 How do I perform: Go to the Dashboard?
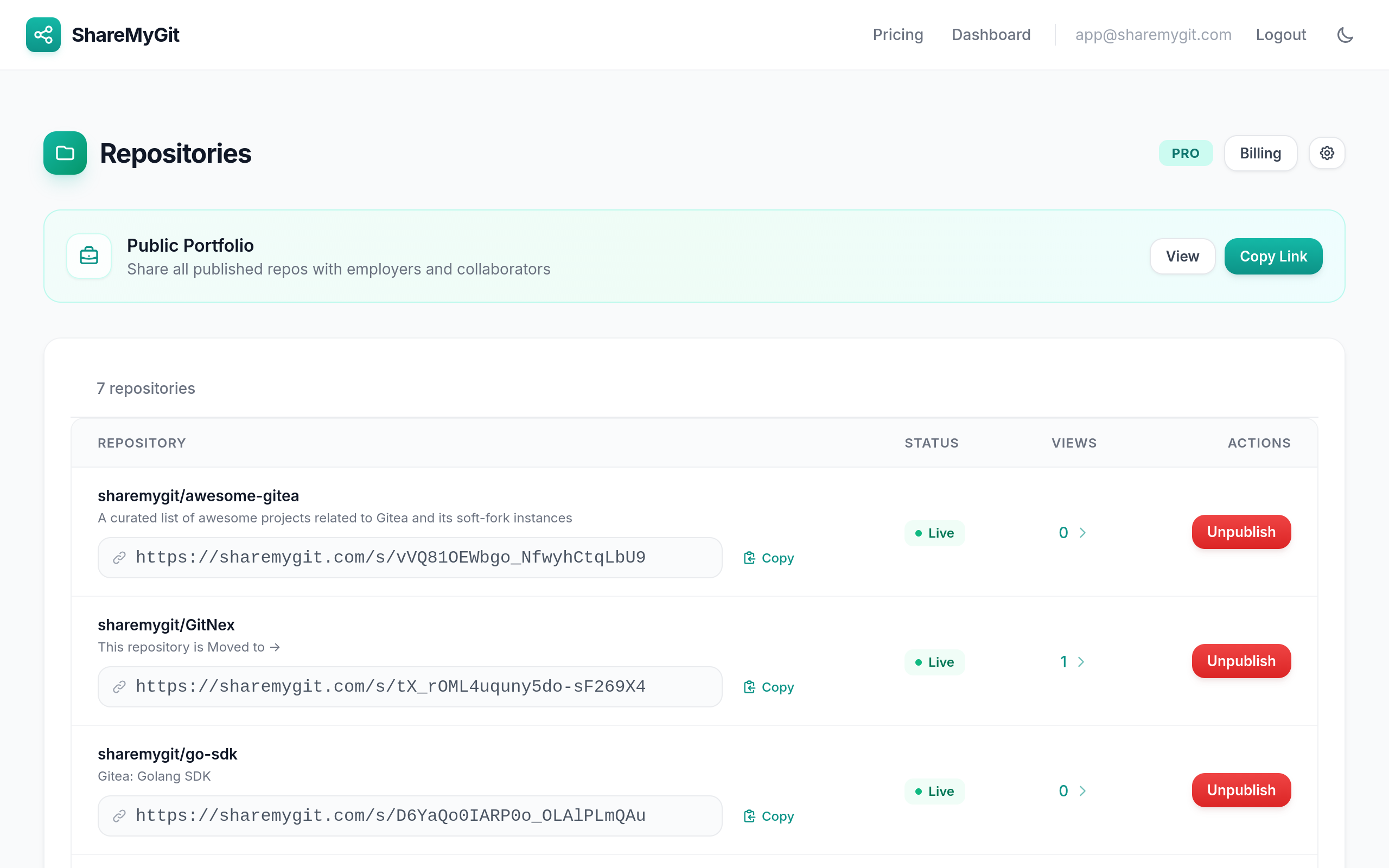991,35
